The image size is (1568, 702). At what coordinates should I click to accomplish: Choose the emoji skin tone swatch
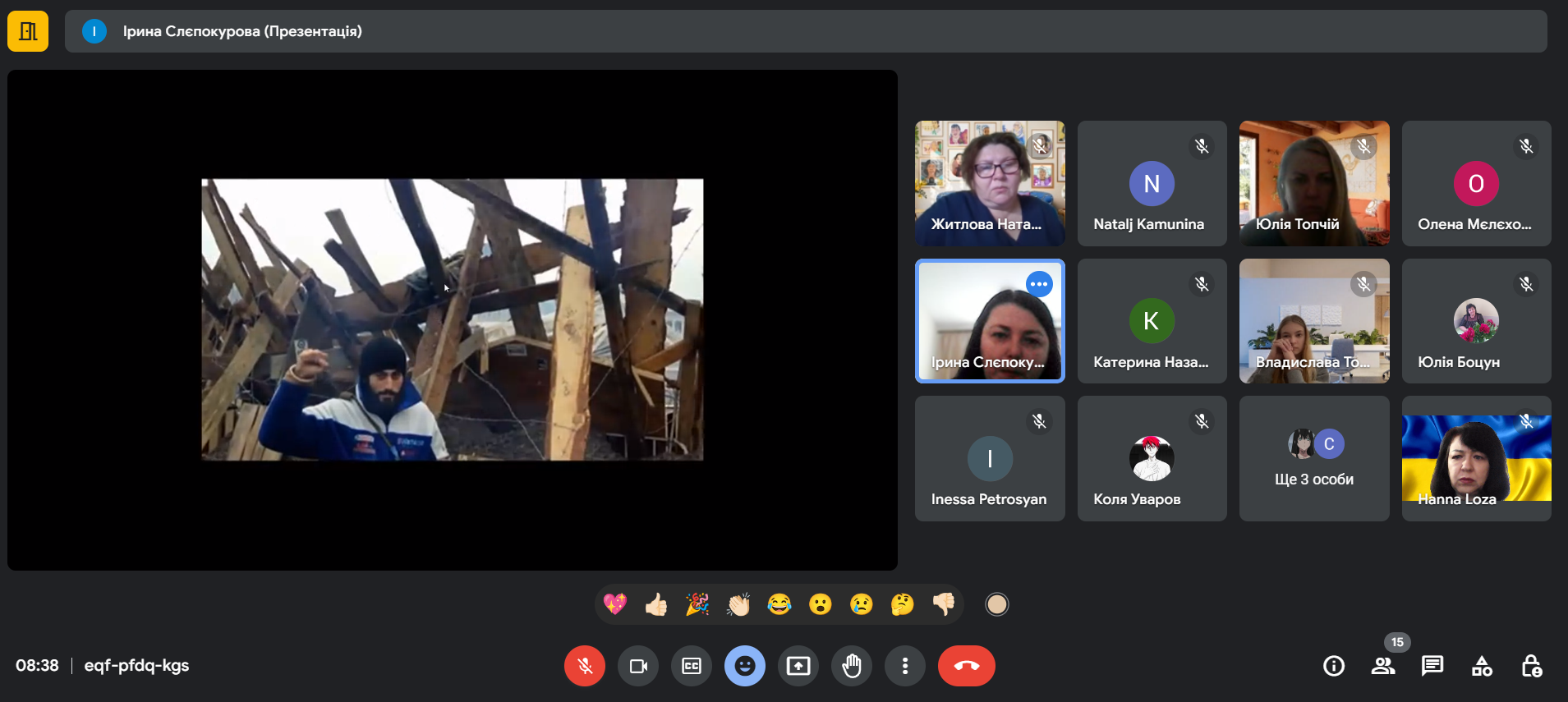coord(996,605)
